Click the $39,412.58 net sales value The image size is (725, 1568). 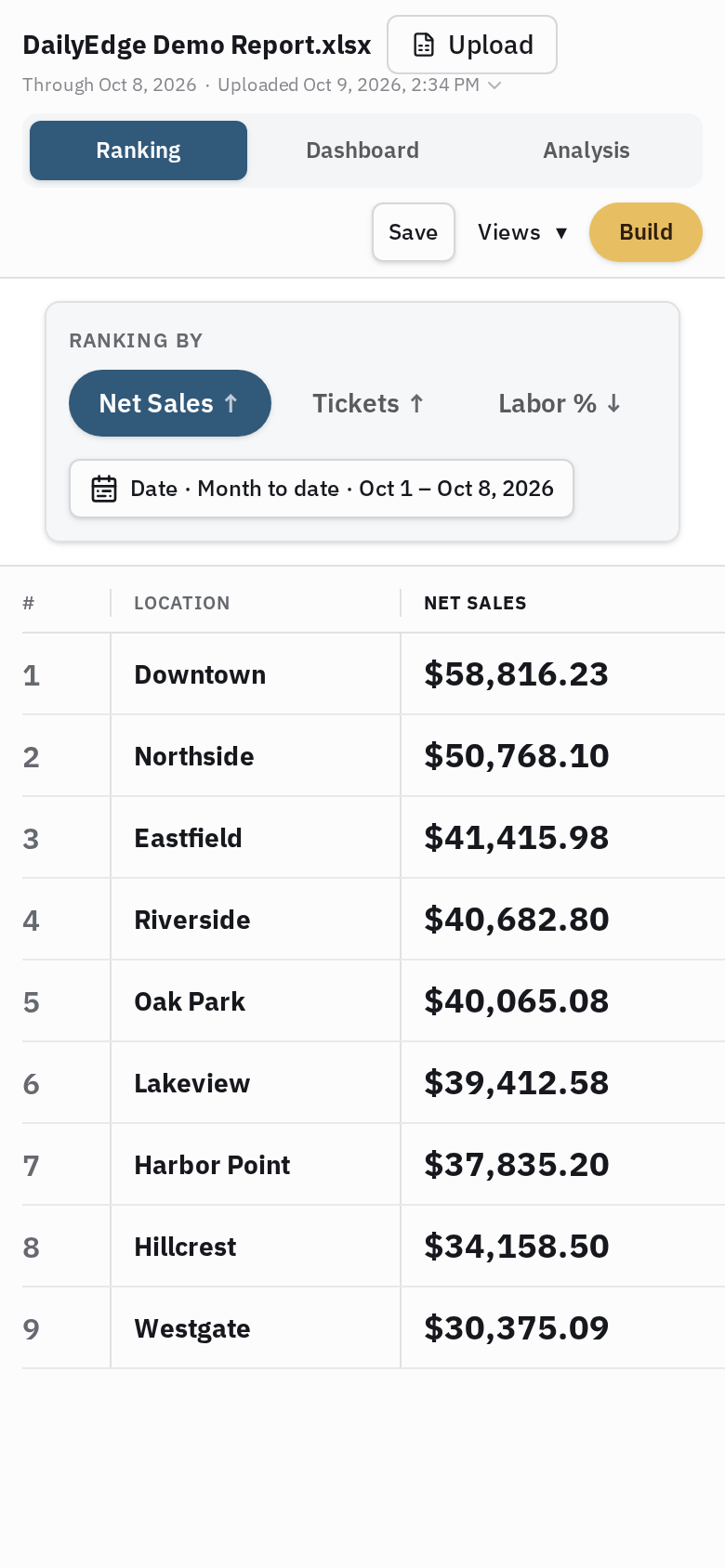(x=517, y=1083)
